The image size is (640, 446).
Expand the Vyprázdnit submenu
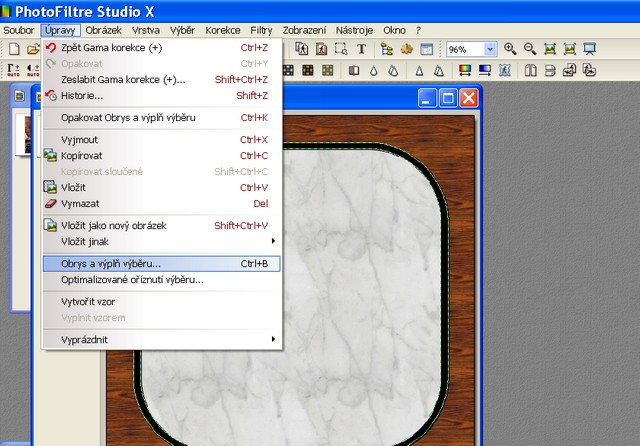click(x=162, y=339)
